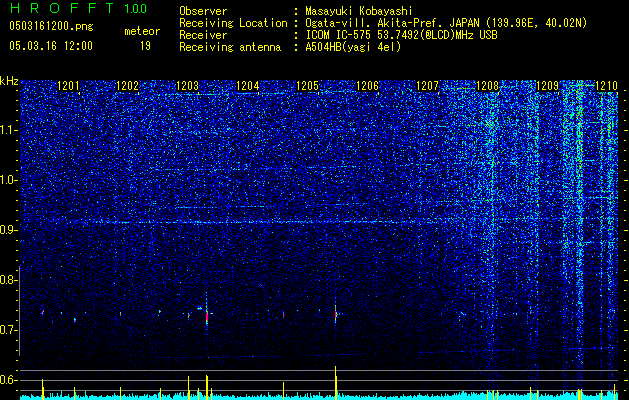Click the 0.8 frequency axis label

coord(8,280)
